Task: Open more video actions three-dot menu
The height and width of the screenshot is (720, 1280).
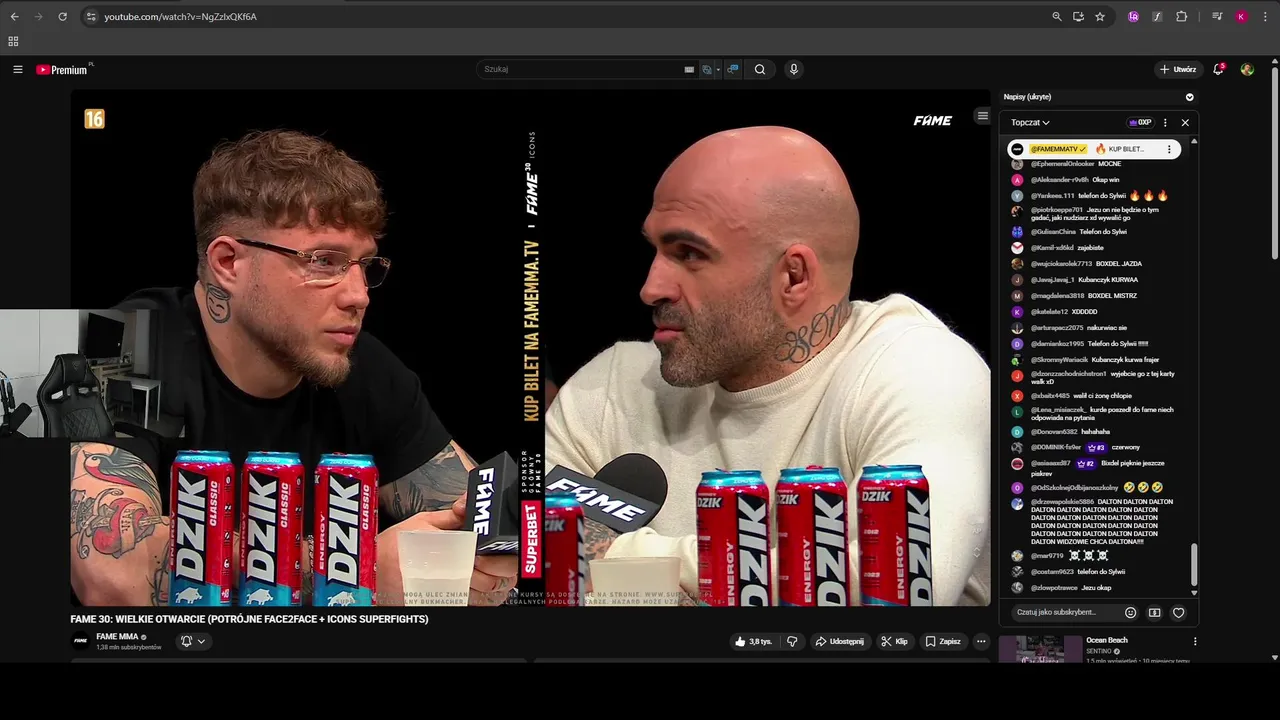Action: [981, 641]
